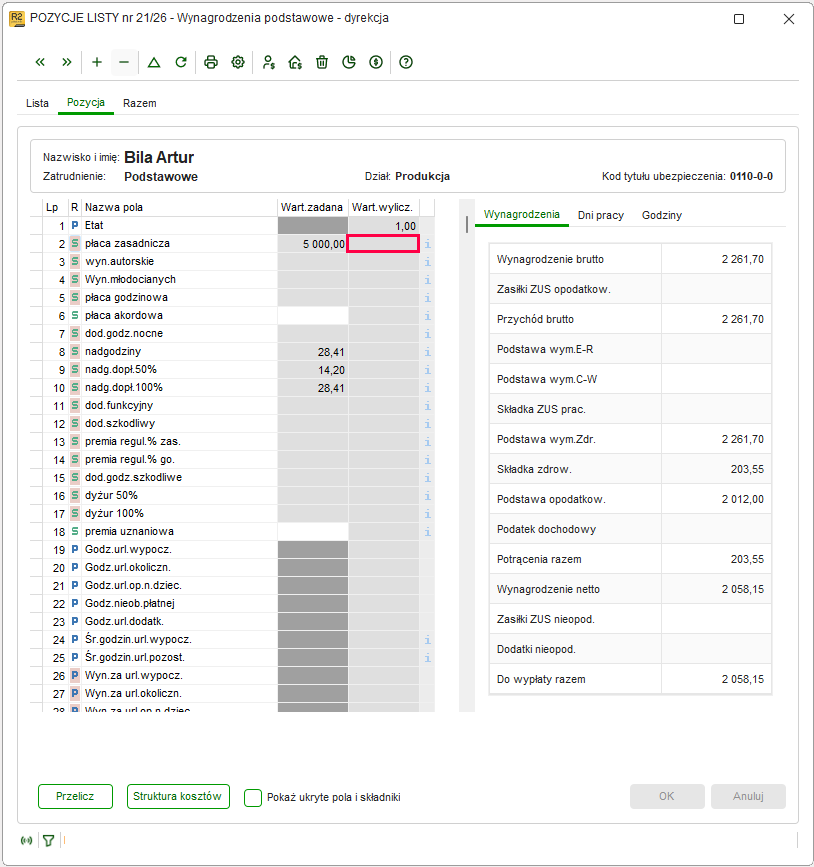Image resolution: width=814 pixels, height=867 pixels.
Task: Switch to the Dni pracy tab
Action: tap(601, 215)
